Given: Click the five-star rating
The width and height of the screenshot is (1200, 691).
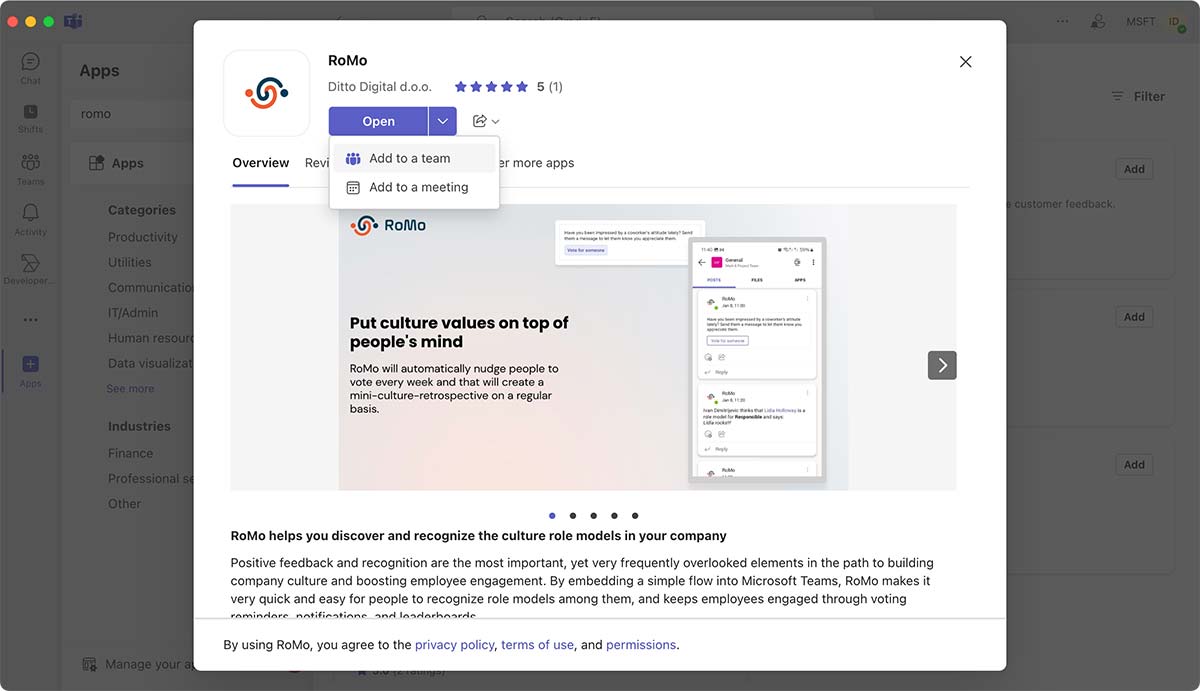Looking at the screenshot, I should [491, 87].
